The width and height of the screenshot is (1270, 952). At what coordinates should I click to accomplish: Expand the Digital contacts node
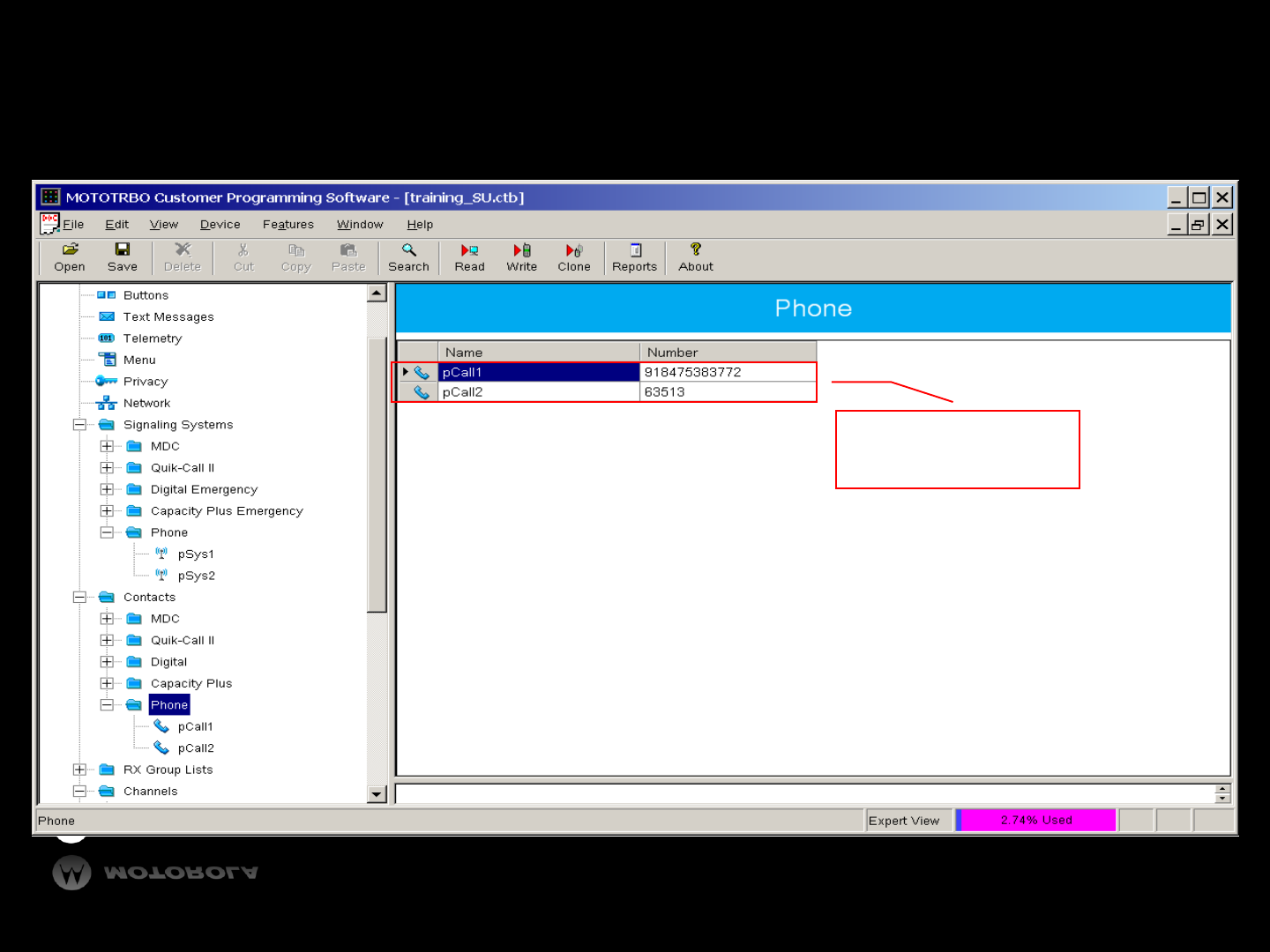click(107, 662)
